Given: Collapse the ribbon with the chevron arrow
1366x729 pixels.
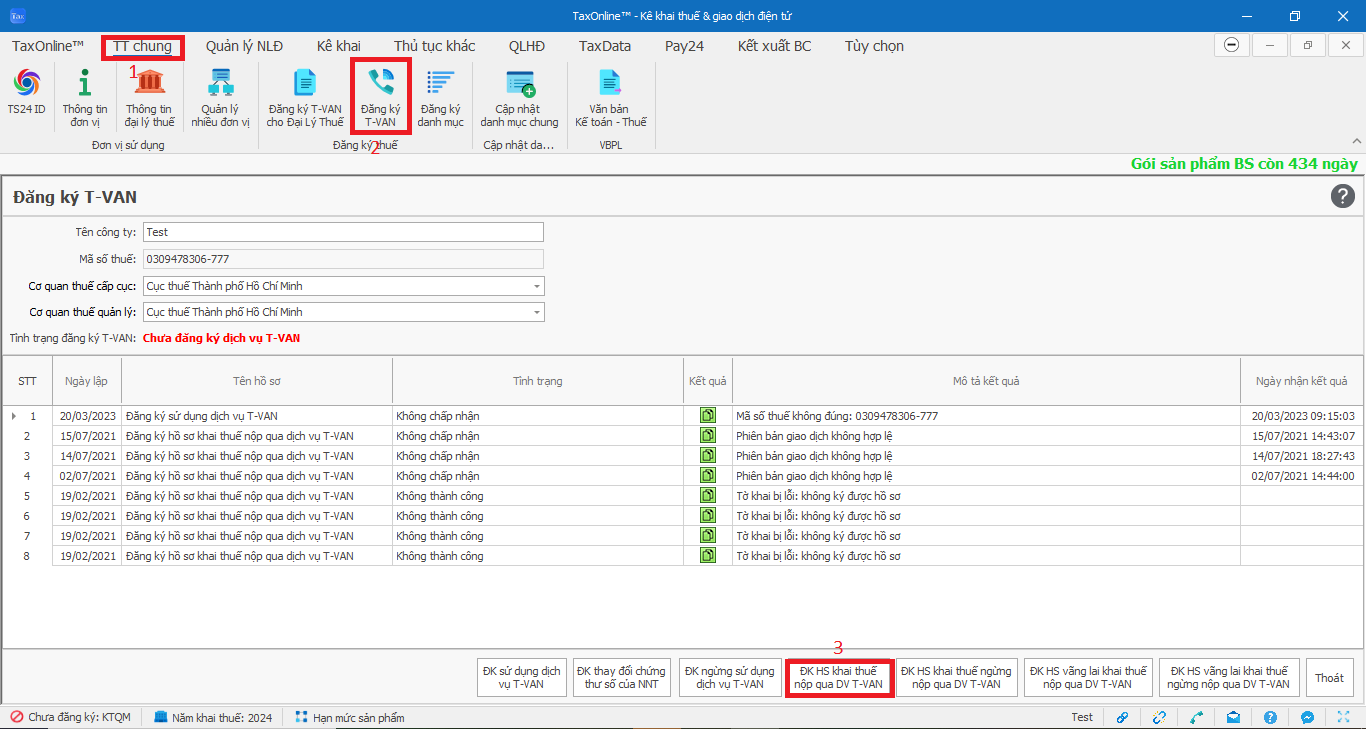Looking at the screenshot, I should coord(1356,141).
